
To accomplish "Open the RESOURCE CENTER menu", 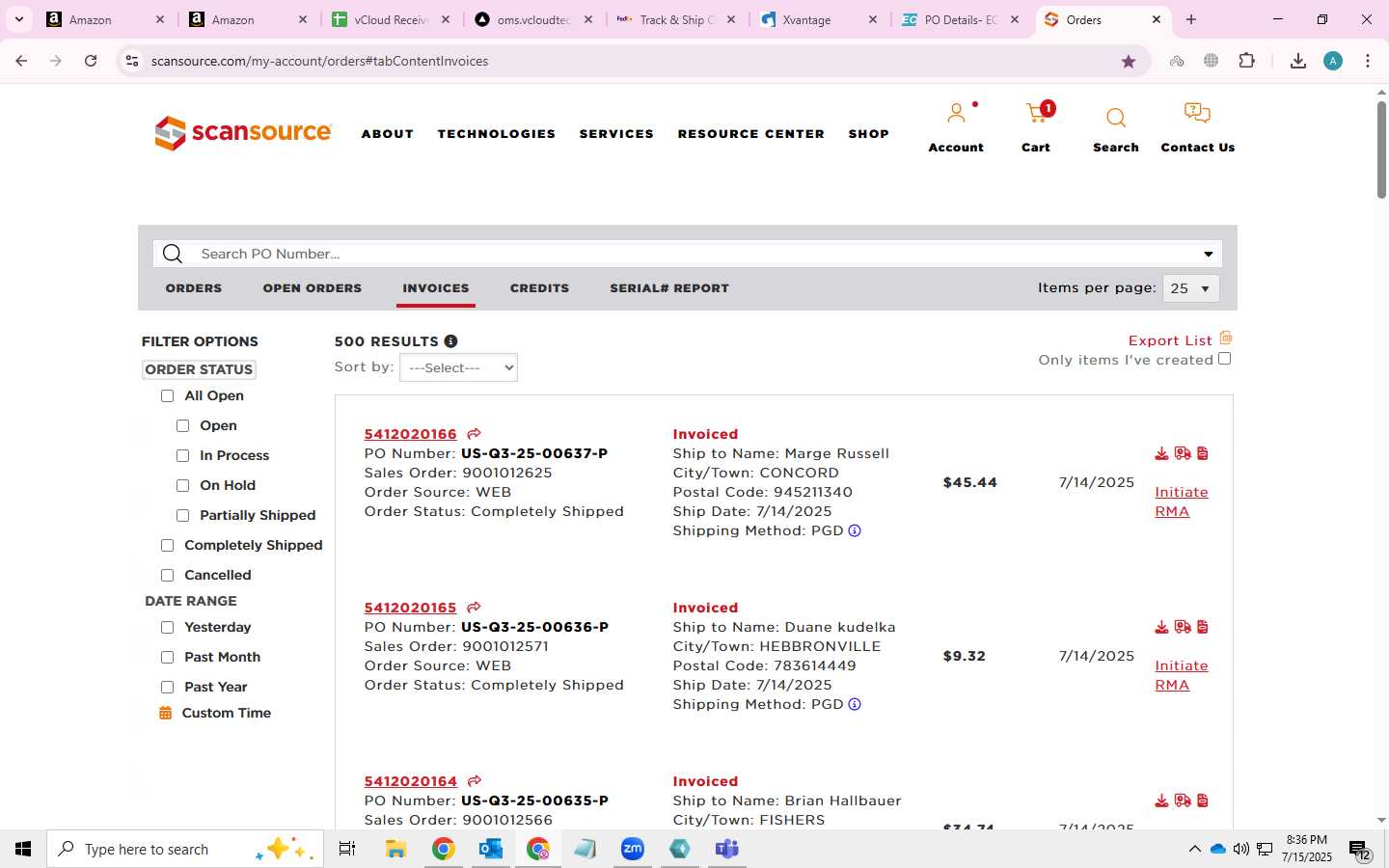I will click(x=751, y=134).
